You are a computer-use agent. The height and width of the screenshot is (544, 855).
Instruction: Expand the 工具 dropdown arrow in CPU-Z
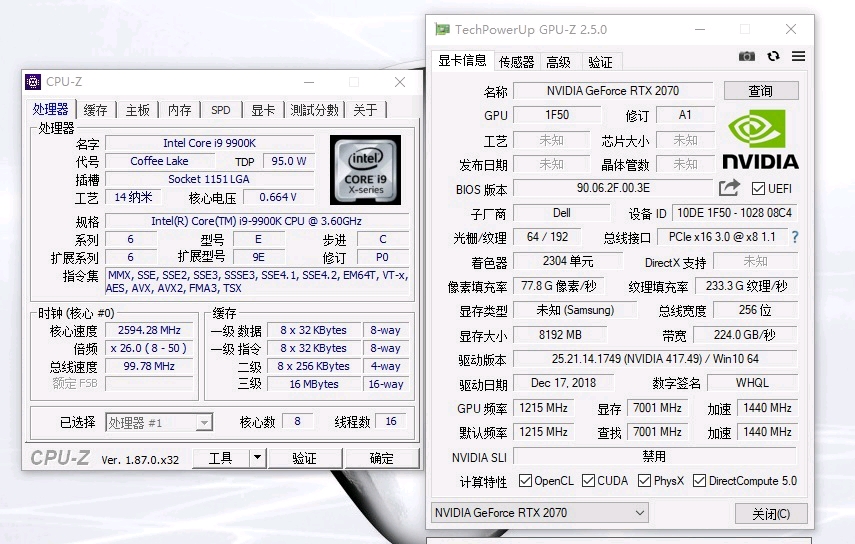tap(257, 458)
